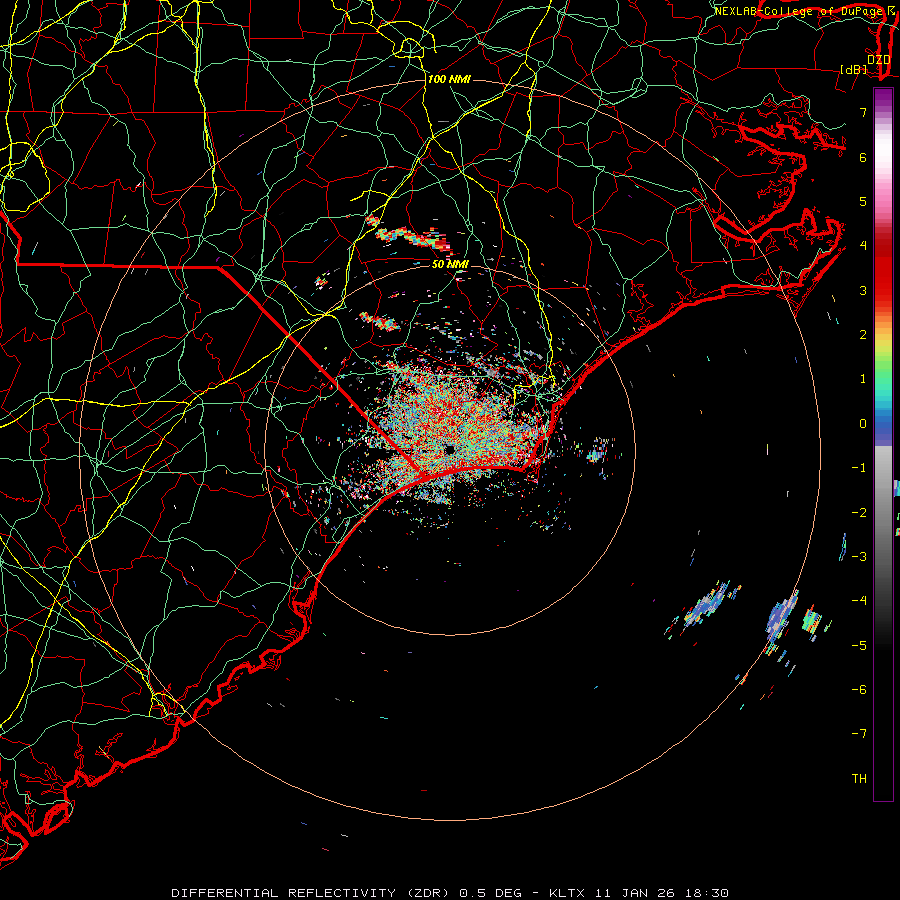Image resolution: width=900 pixels, height=900 pixels.
Task: Click the 2 value on color scale
Action: click(863, 335)
